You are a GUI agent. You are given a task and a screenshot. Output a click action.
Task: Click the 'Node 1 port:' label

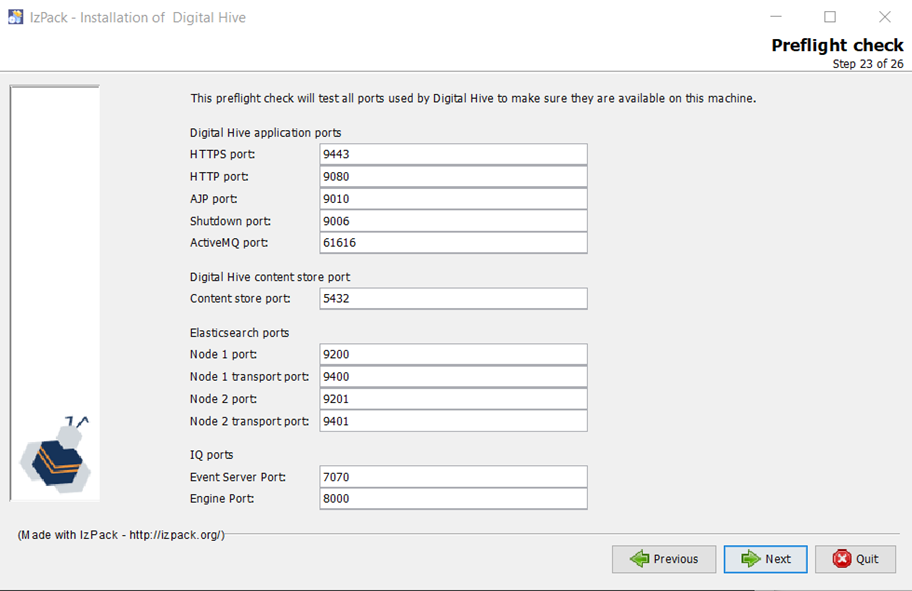click(223, 354)
